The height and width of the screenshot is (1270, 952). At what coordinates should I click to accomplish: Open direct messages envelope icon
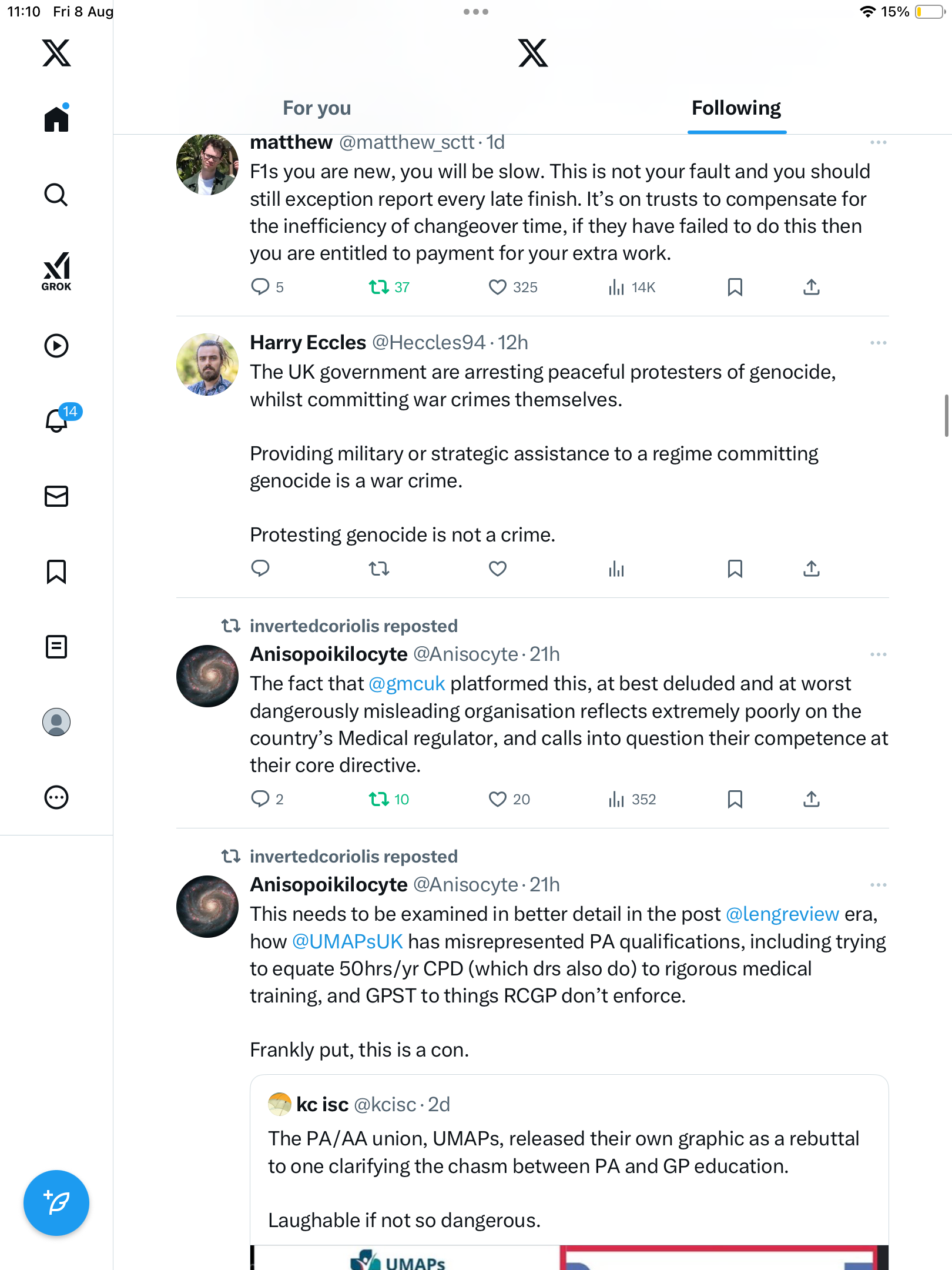click(x=56, y=496)
